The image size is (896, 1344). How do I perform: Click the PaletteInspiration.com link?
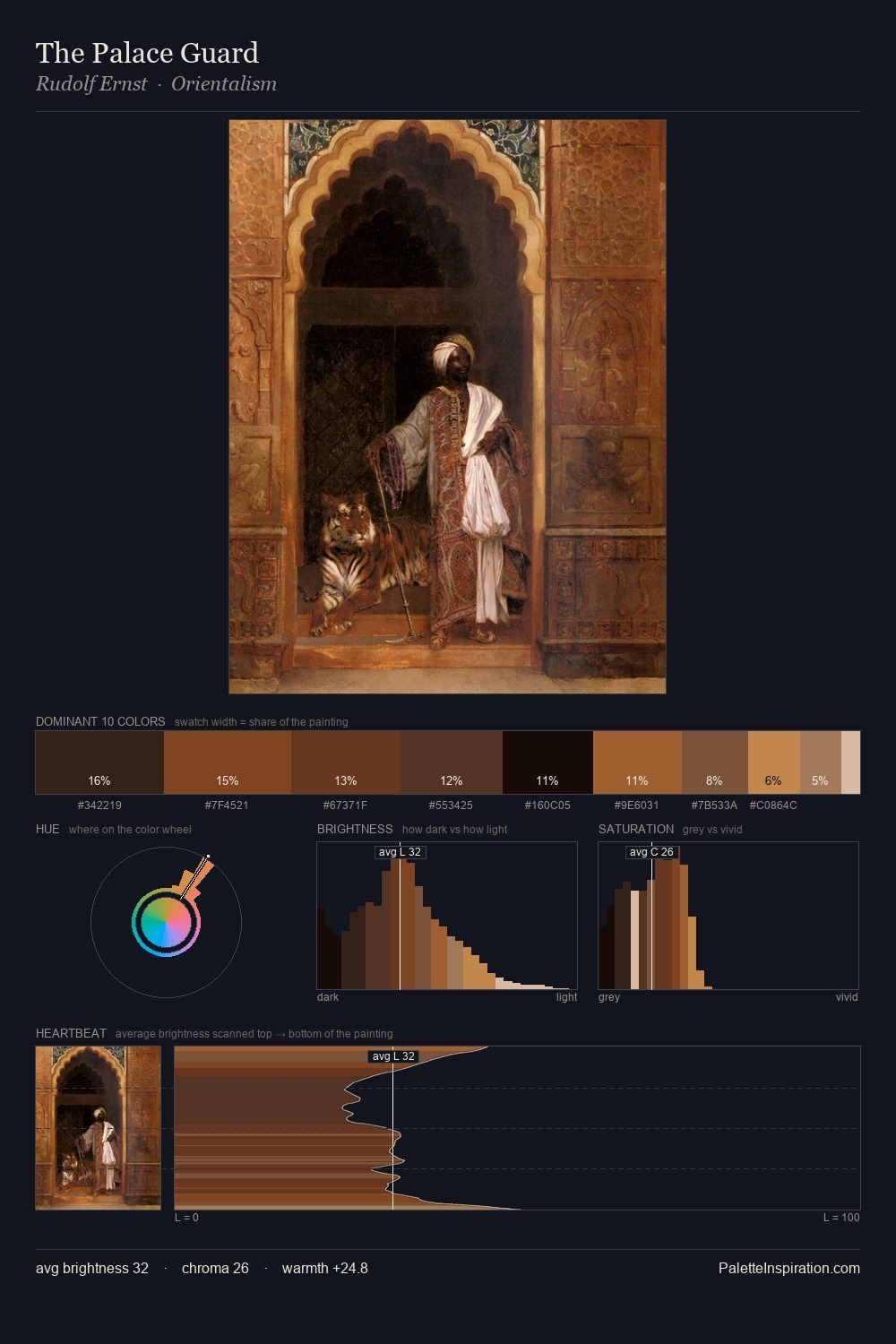pos(789,1268)
